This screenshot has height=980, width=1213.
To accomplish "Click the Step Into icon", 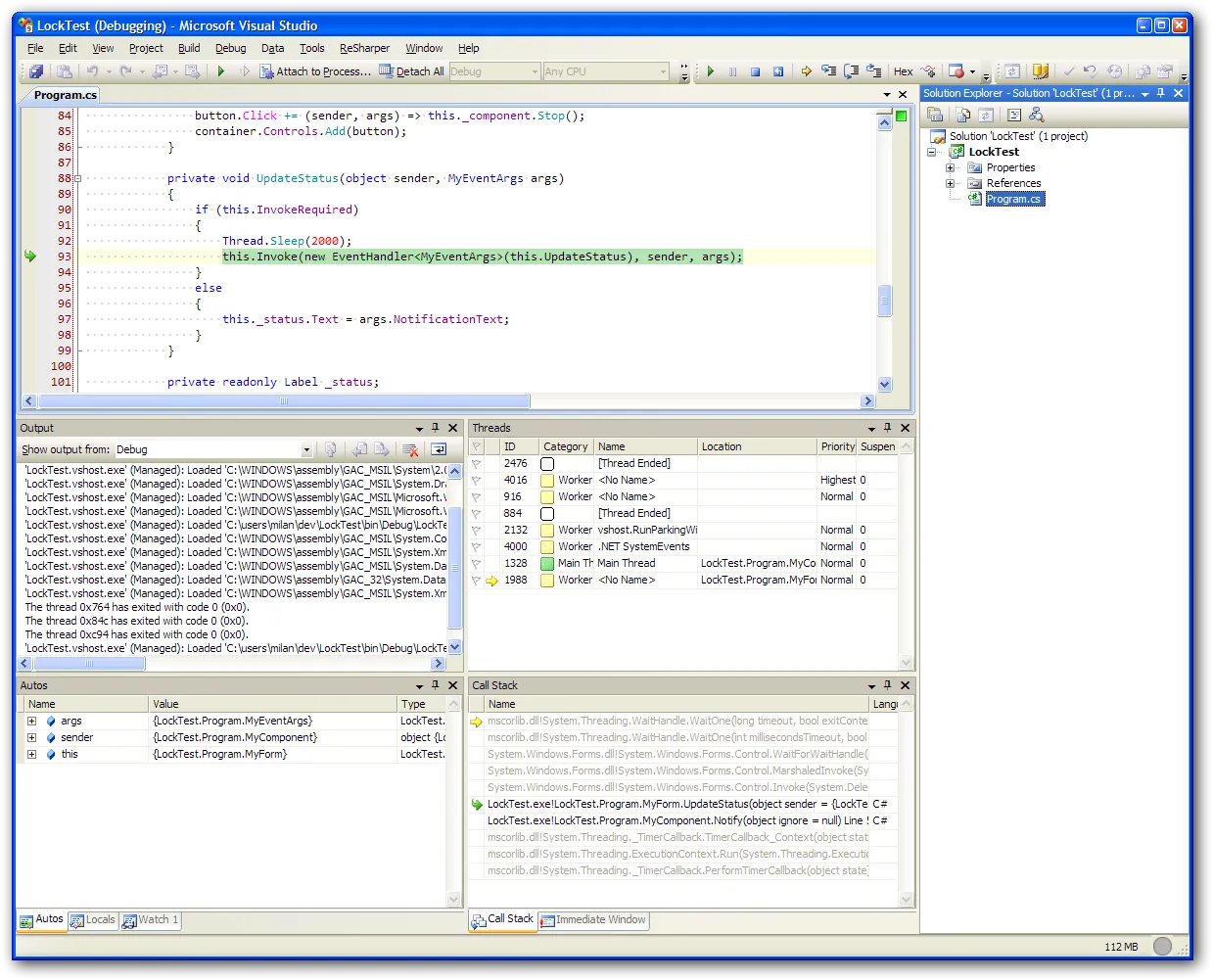I will [x=829, y=71].
